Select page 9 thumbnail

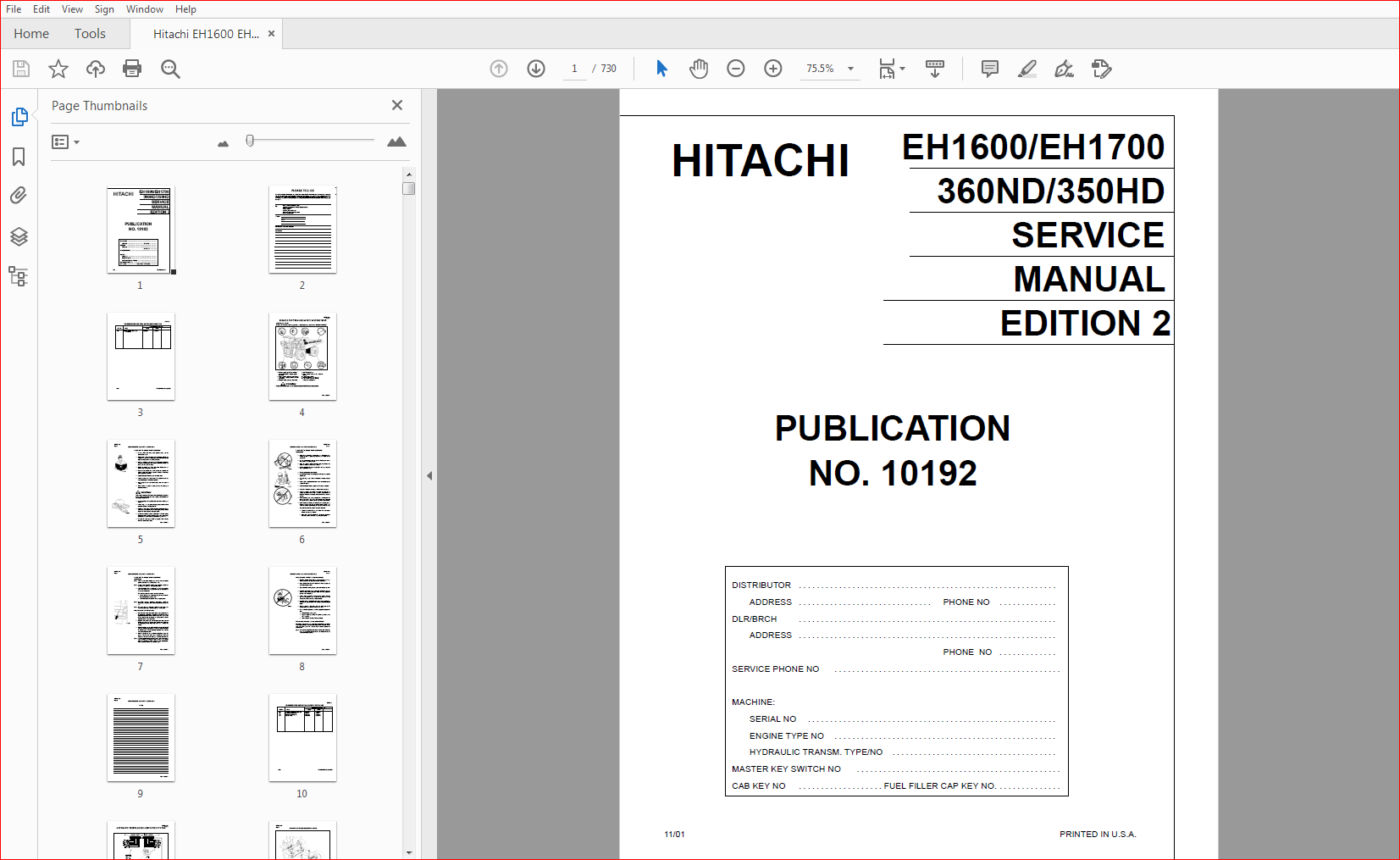[141, 738]
